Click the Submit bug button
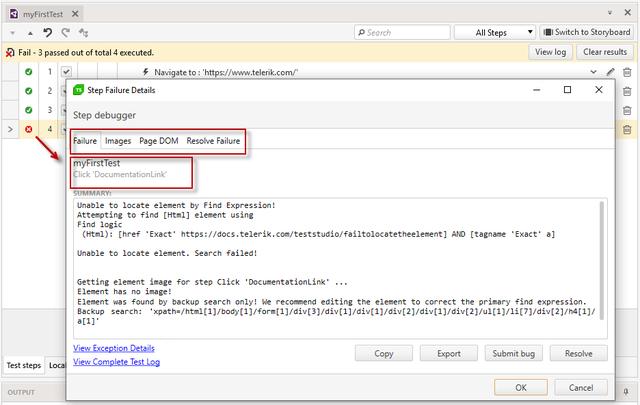Viewport: 640px width, 405px height. pos(513,354)
